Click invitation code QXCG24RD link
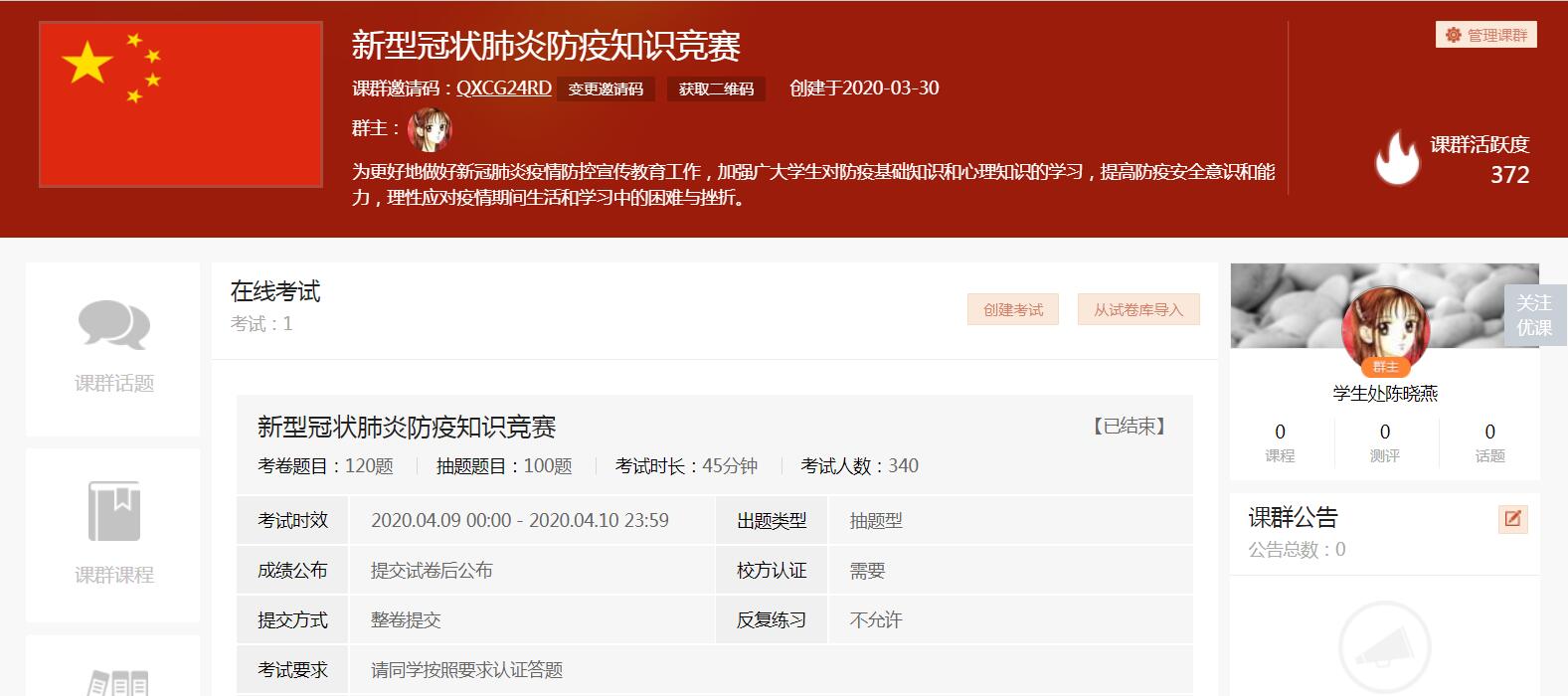 point(503,88)
